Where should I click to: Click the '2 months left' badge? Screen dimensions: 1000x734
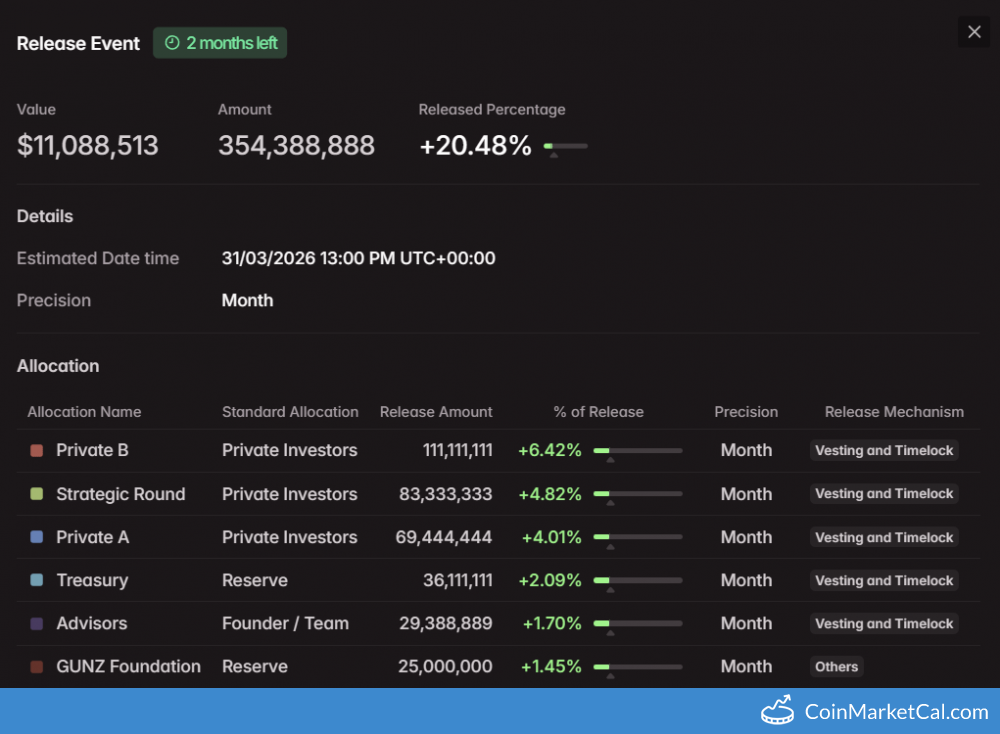[x=220, y=43]
